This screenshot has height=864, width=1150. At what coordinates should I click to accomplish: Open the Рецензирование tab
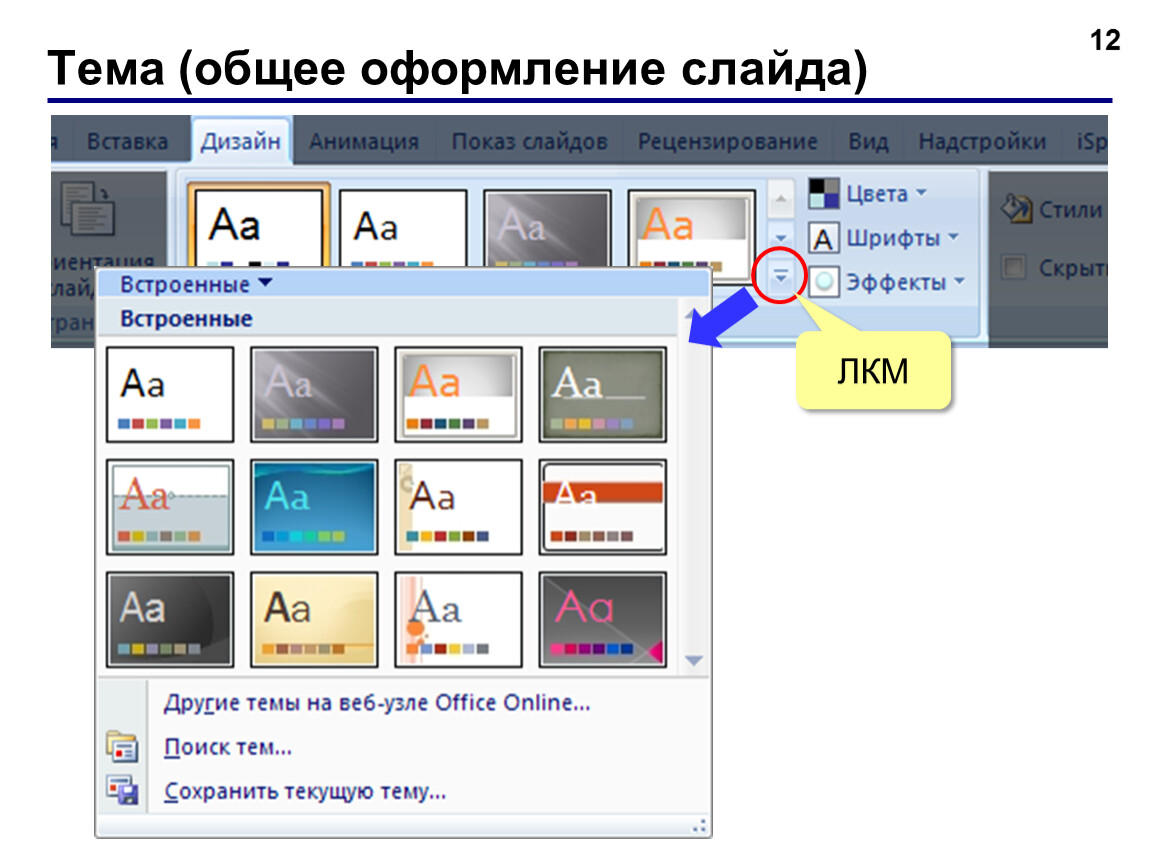click(728, 141)
